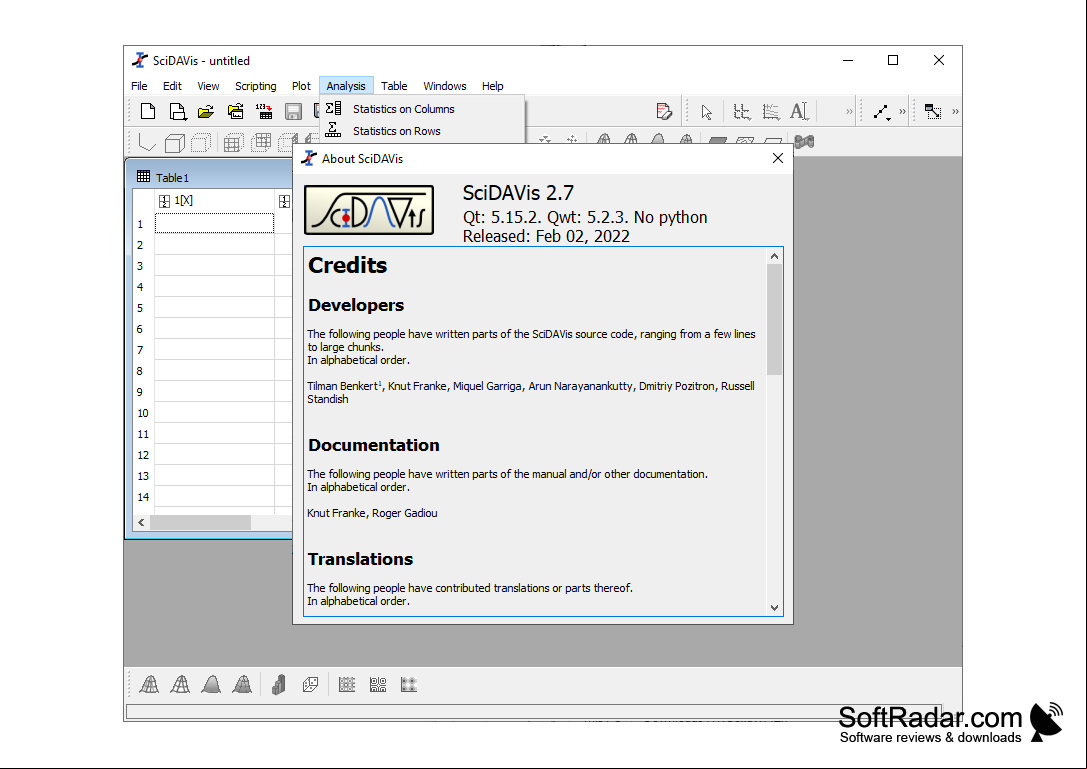Viewport: 1087px width, 769px height.
Task: Click the grid of small circles icon
Action: tap(347, 685)
